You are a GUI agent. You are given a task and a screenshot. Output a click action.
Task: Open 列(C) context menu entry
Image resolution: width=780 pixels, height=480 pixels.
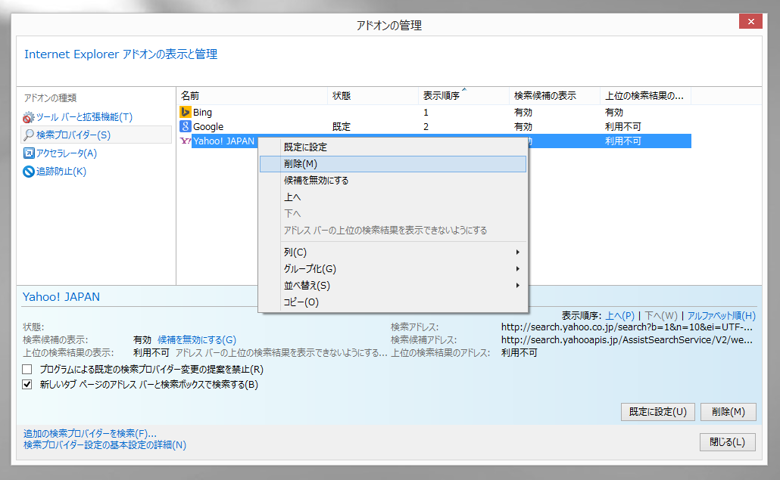393,252
